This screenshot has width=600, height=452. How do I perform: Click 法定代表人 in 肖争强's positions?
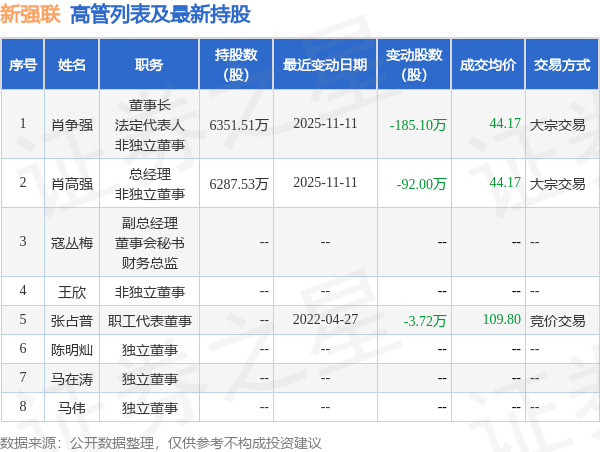point(150,125)
